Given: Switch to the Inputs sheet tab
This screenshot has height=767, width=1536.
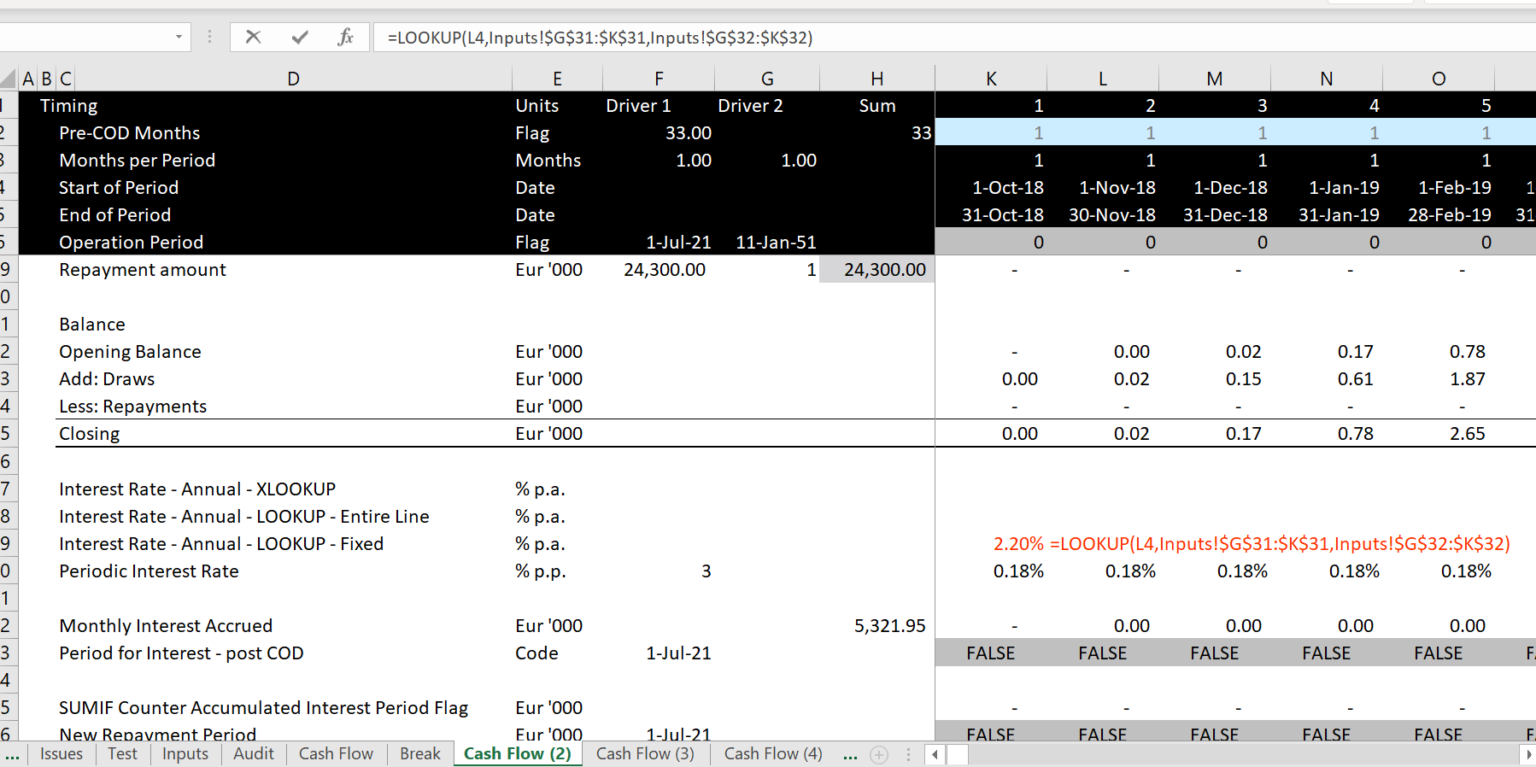Looking at the screenshot, I should coord(184,754).
